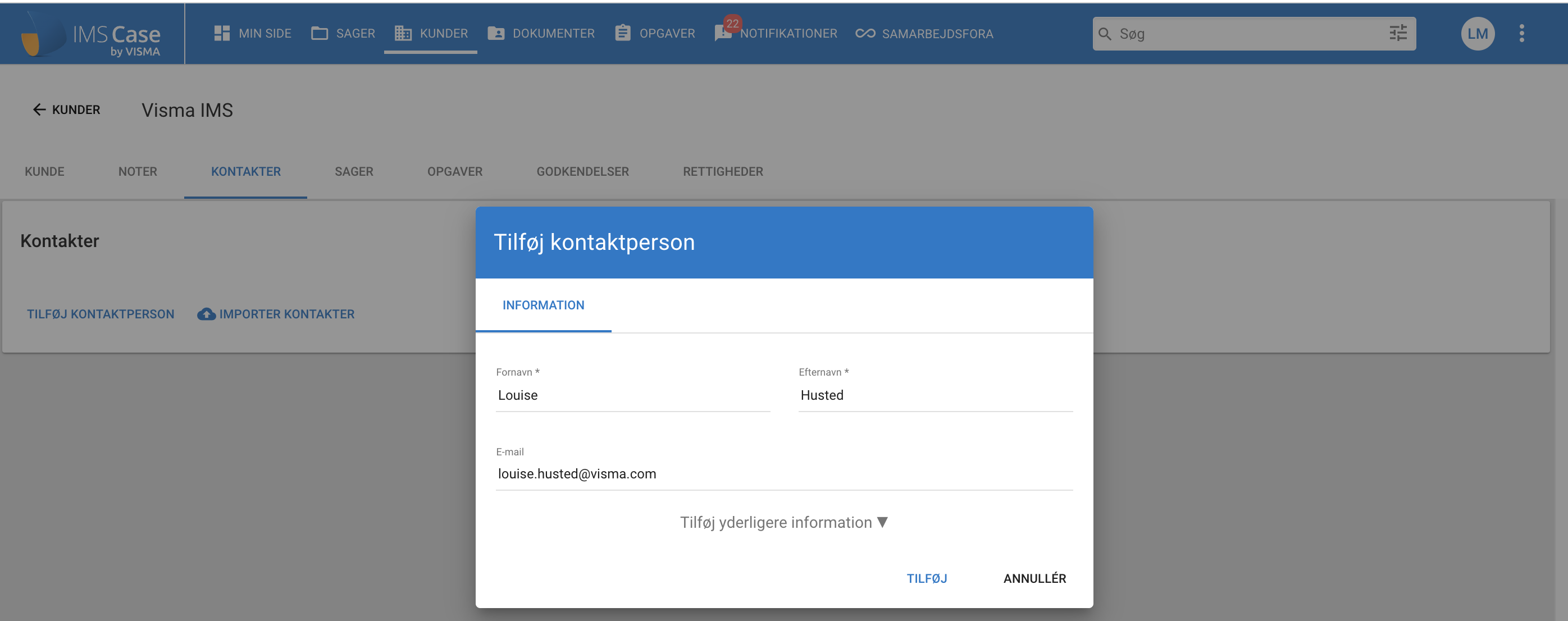Click the back arrow next to KUNDER
1568x621 pixels.
tap(39, 109)
